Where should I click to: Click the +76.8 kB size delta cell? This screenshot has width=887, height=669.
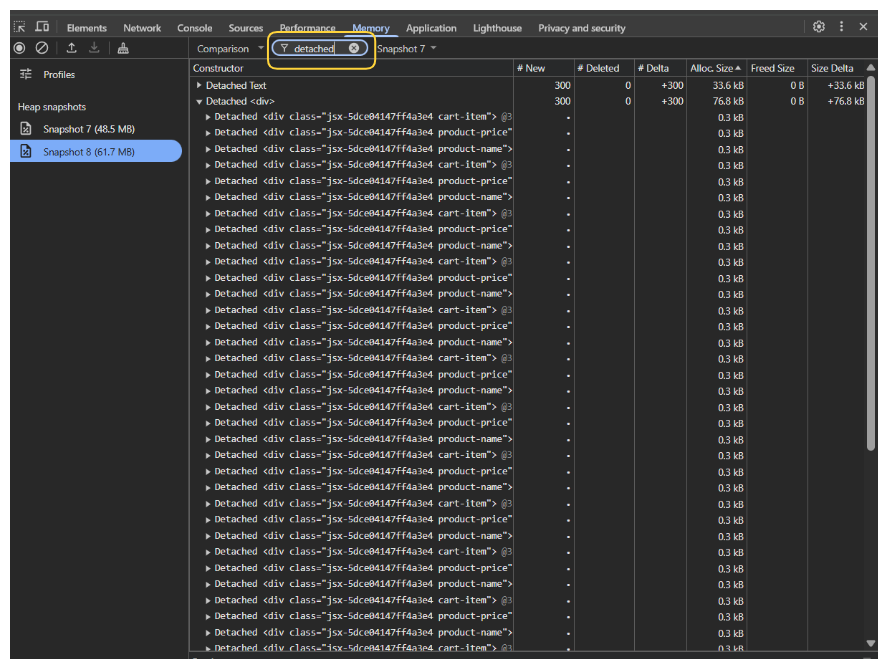pos(845,101)
